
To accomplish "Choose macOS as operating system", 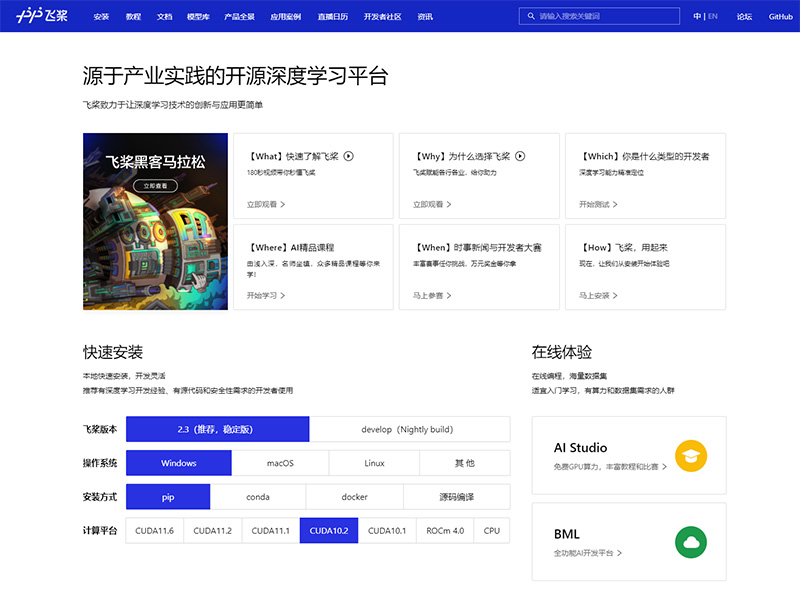I will pyautogui.click(x=280, y=463).
